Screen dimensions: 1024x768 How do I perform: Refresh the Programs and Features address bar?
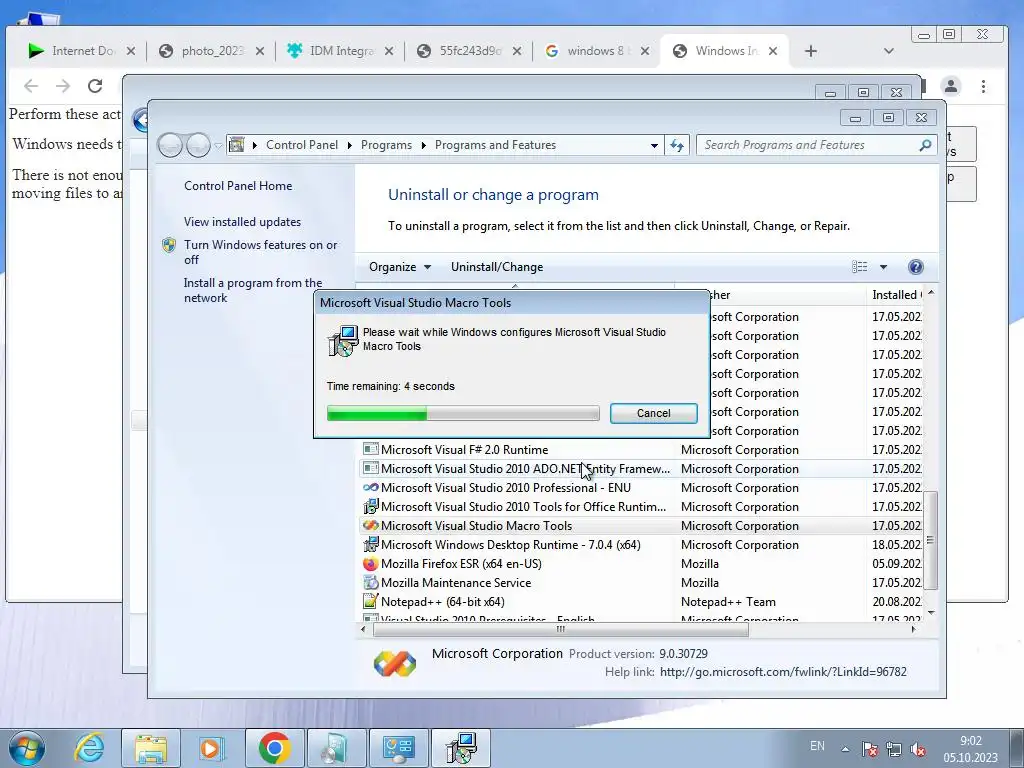[x=677, y=145]
